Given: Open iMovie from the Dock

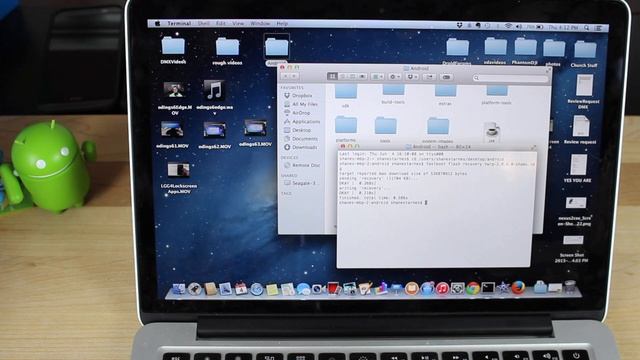Looking at the screenshot, I should click(503, 288).
